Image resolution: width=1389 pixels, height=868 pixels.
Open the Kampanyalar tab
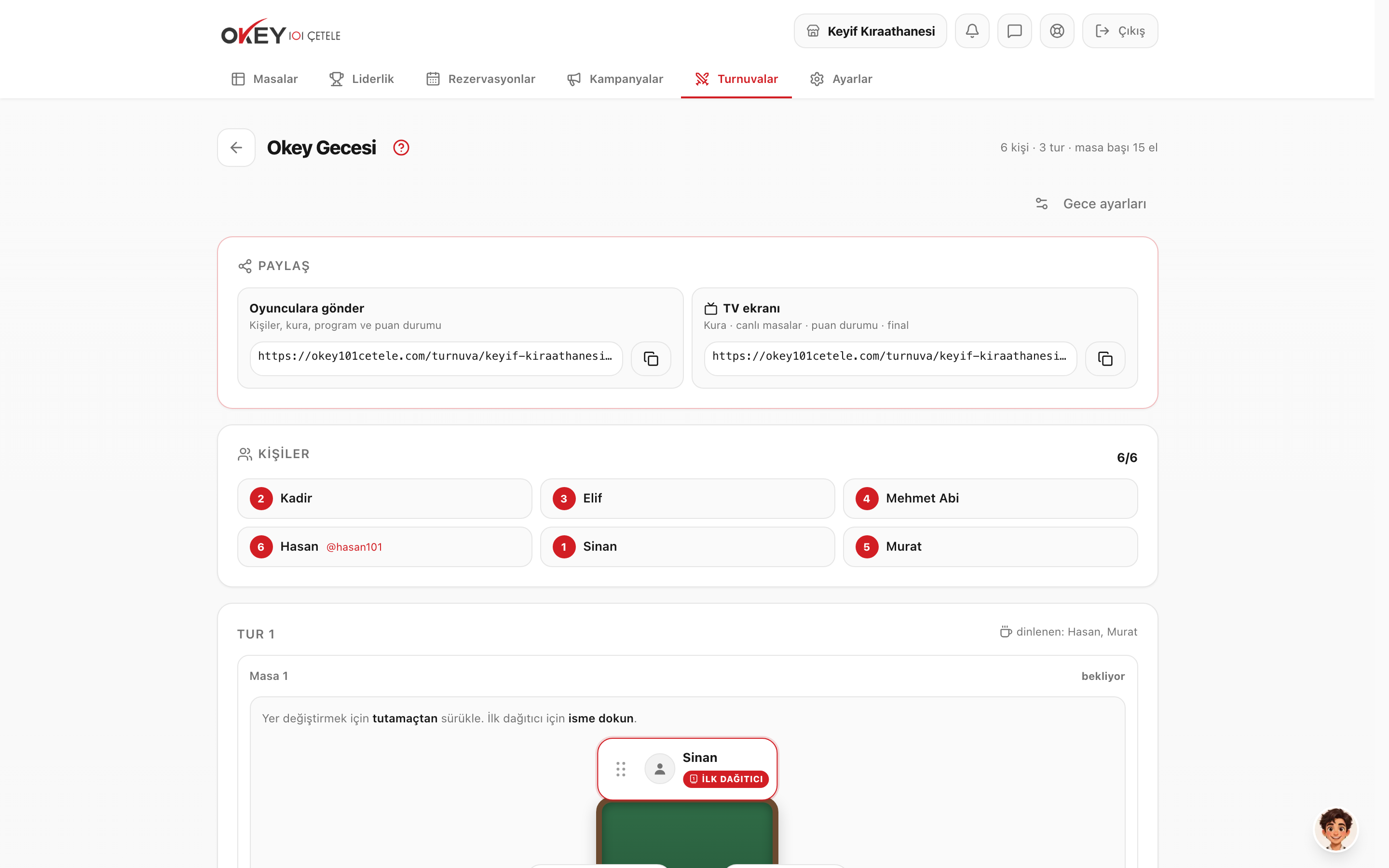click(615, 79)
